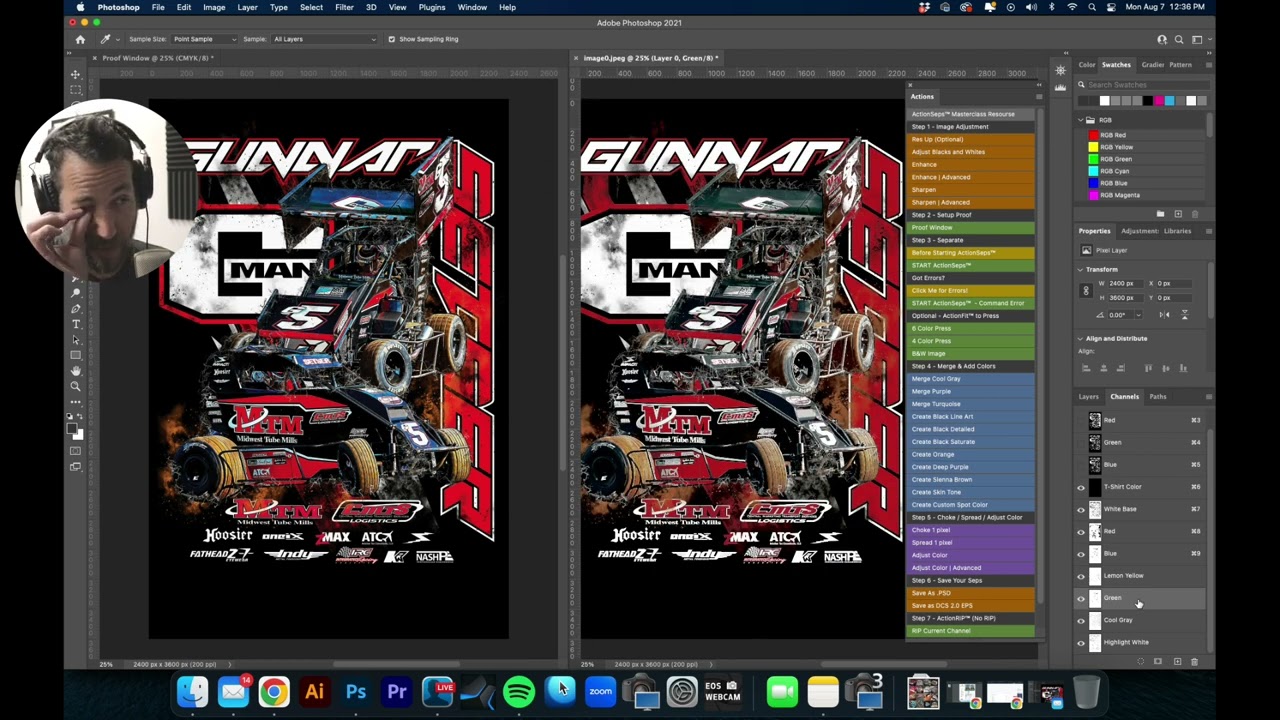Open the Swatches panel options menu
The image size is (1280, 720).
(1208, 65)
